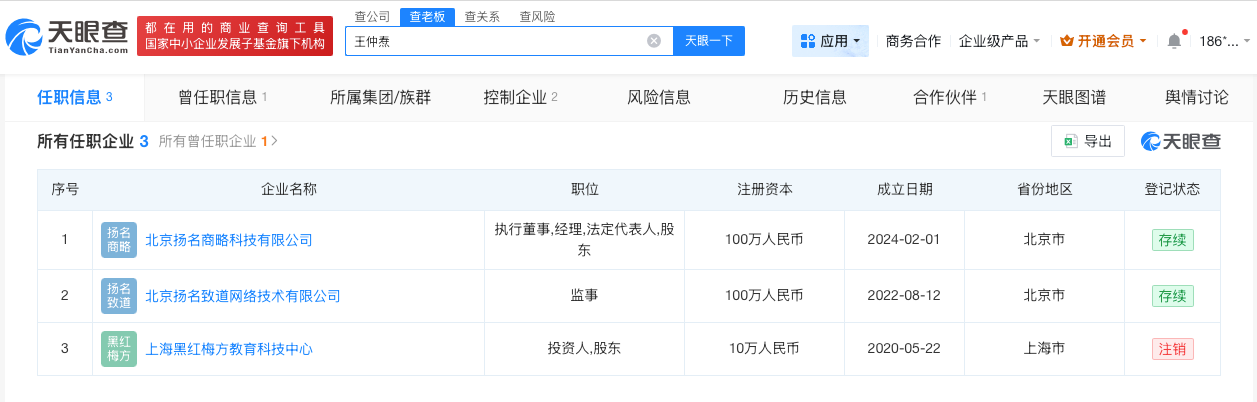Click the 黑红梅方 company logo badge
This screenshot has width=1257, height=402.
tap(119, 349)
